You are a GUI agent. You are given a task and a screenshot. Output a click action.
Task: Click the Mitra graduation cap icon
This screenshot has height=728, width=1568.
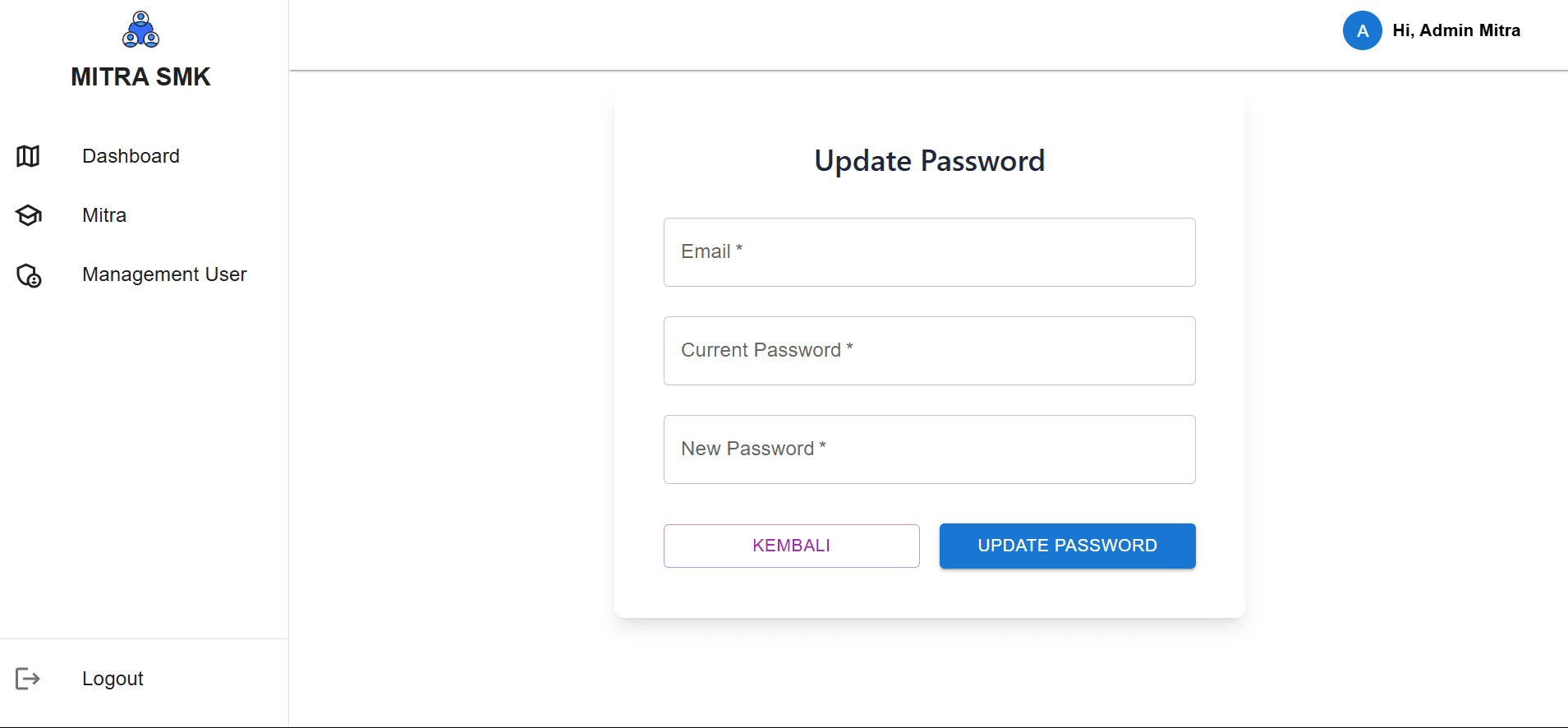[x=28, y=215]
